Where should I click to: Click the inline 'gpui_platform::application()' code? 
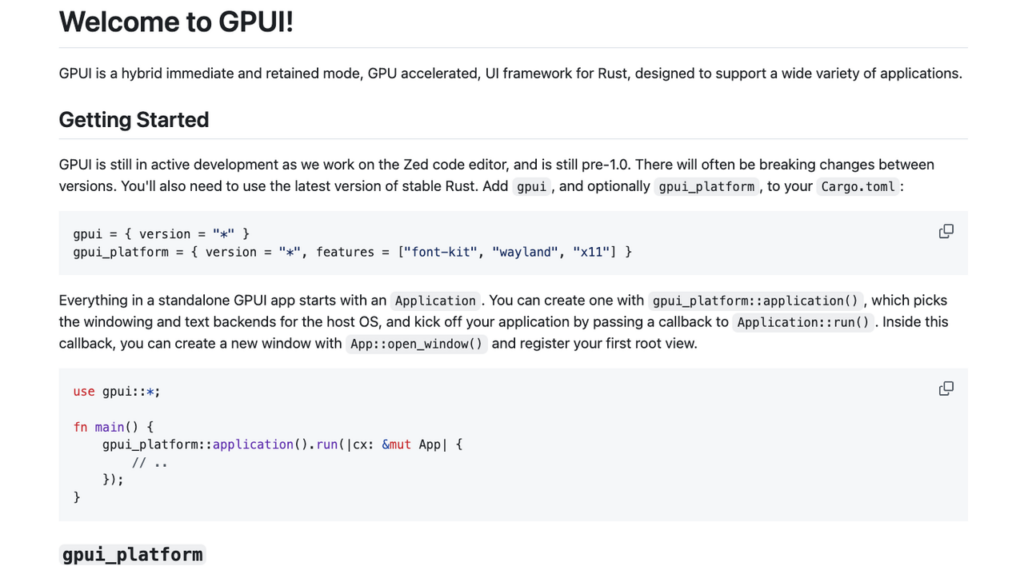[x=755, y=301]
